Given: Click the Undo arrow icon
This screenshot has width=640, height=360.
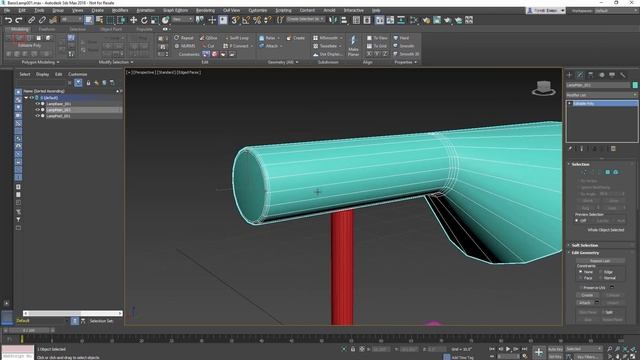Looking at the screenshot, I should [x=8, y=20].
